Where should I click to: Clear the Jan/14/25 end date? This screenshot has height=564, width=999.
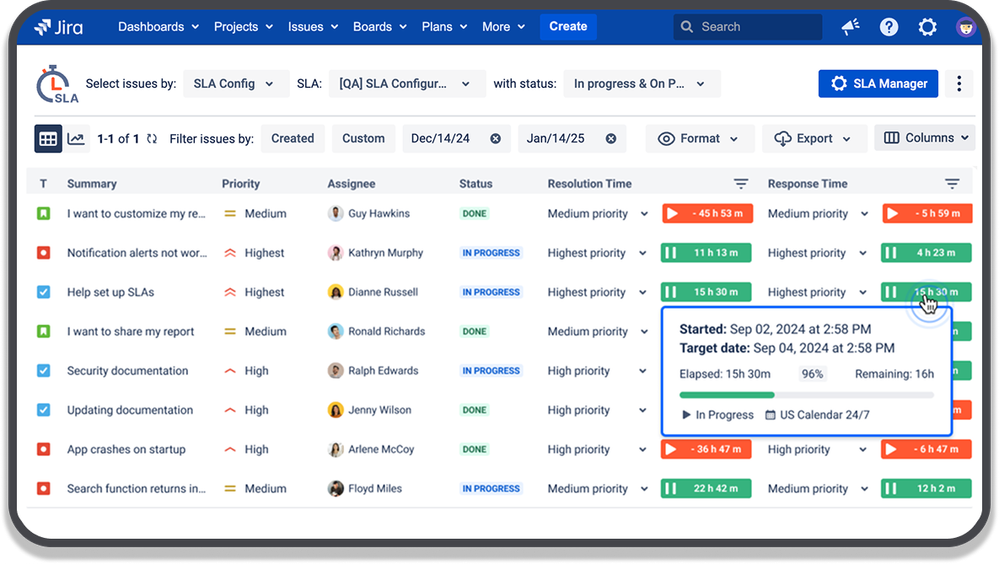[x=610, y=138]
